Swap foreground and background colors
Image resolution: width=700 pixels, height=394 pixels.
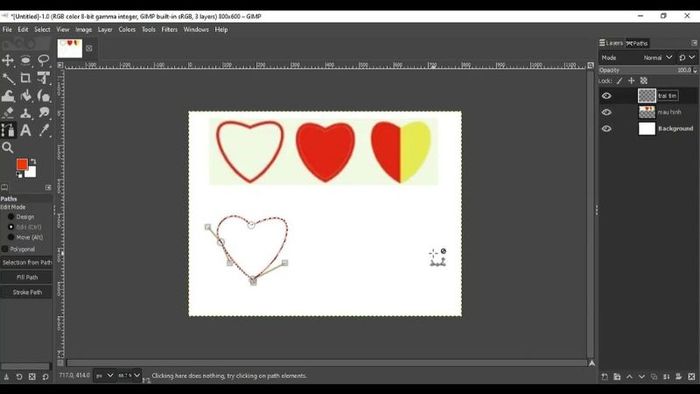(33, 161)
